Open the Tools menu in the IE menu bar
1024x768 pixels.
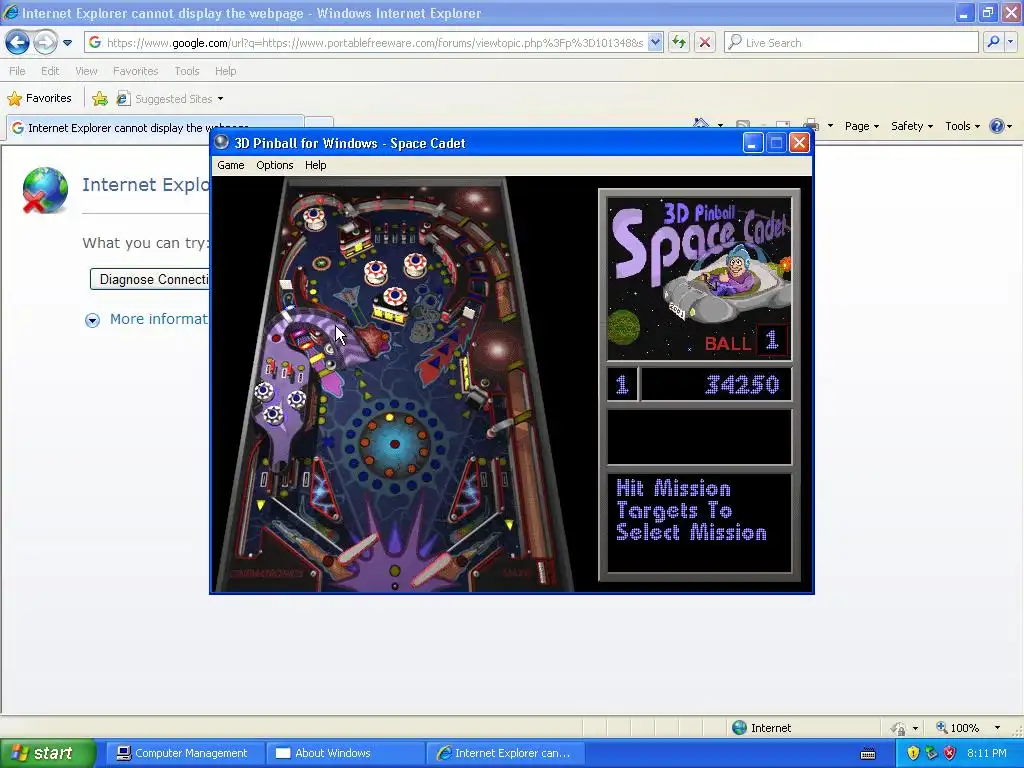187,71
